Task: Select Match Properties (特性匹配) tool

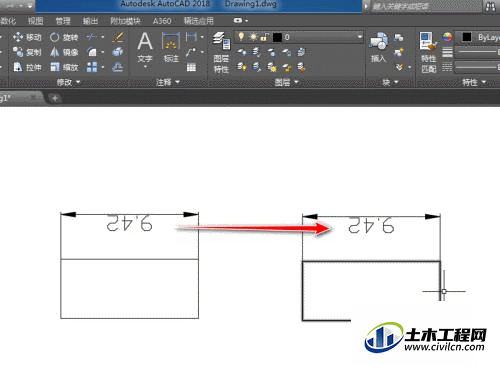Action: click(x=428, y=52)
